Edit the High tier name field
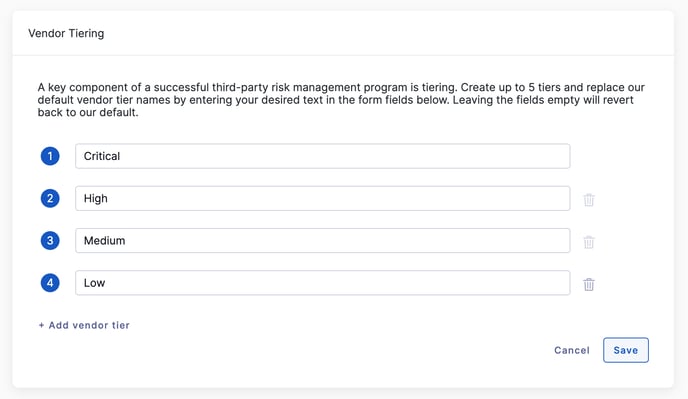 (x=322, y=198)
